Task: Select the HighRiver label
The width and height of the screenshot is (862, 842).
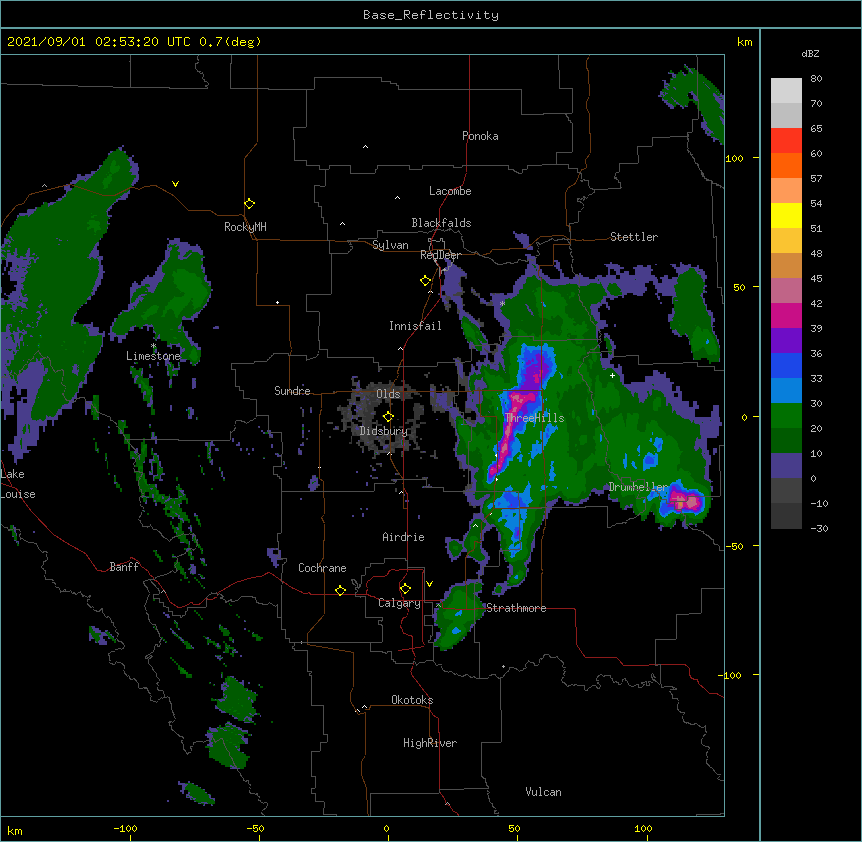Action: (430, 743)
